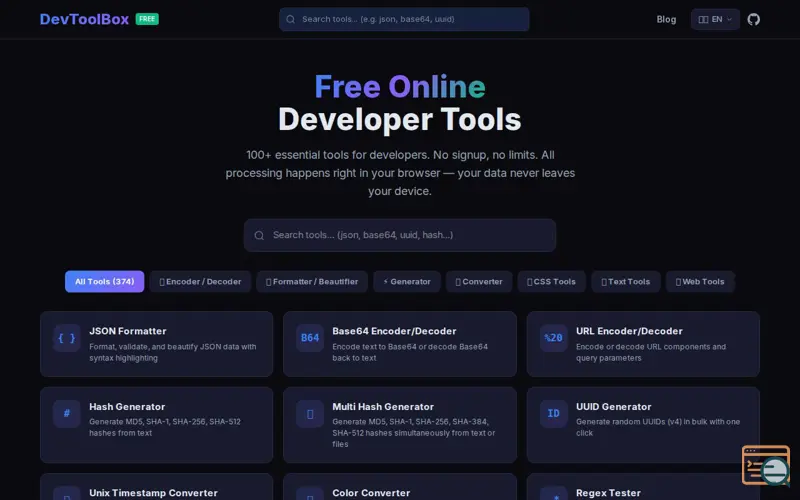Open the Color Converter tool
This screenshot has height=500, width=800.
tap(399, 487)
